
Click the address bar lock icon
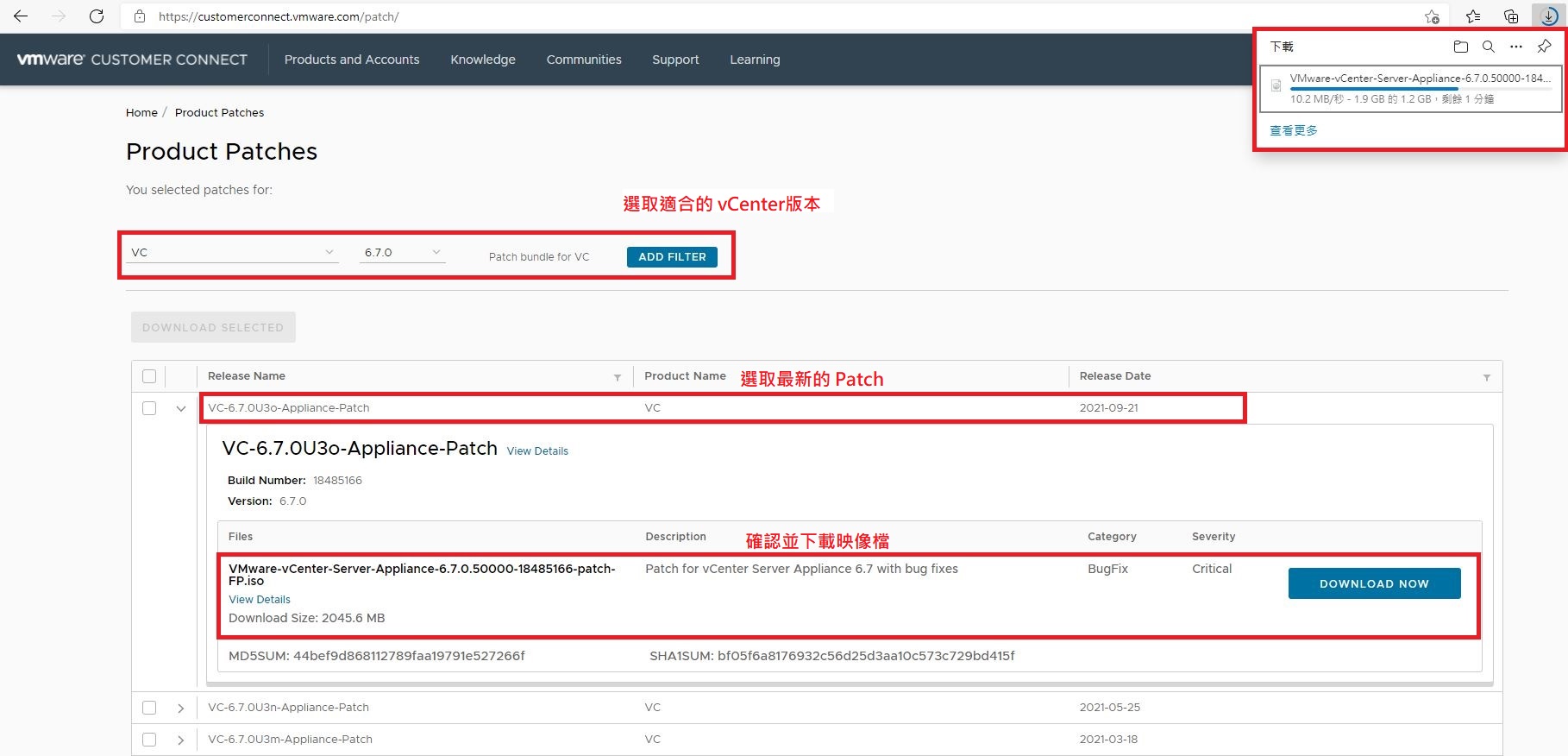pyautogui.click(x=140, y=16)
